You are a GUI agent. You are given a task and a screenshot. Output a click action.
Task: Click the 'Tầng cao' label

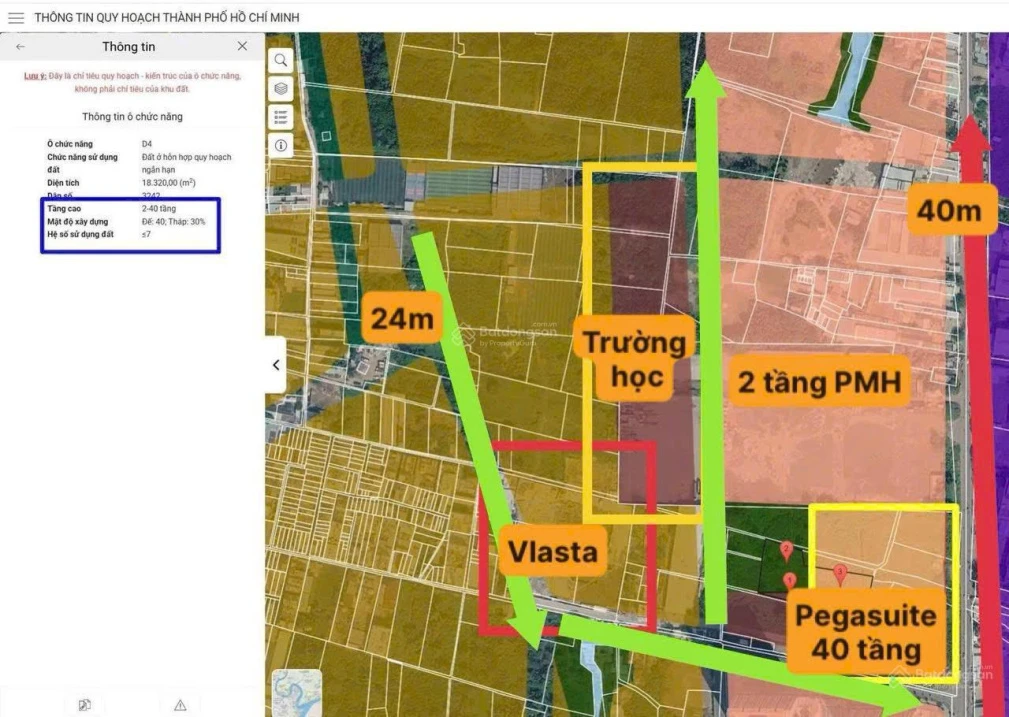pos(64,209)
